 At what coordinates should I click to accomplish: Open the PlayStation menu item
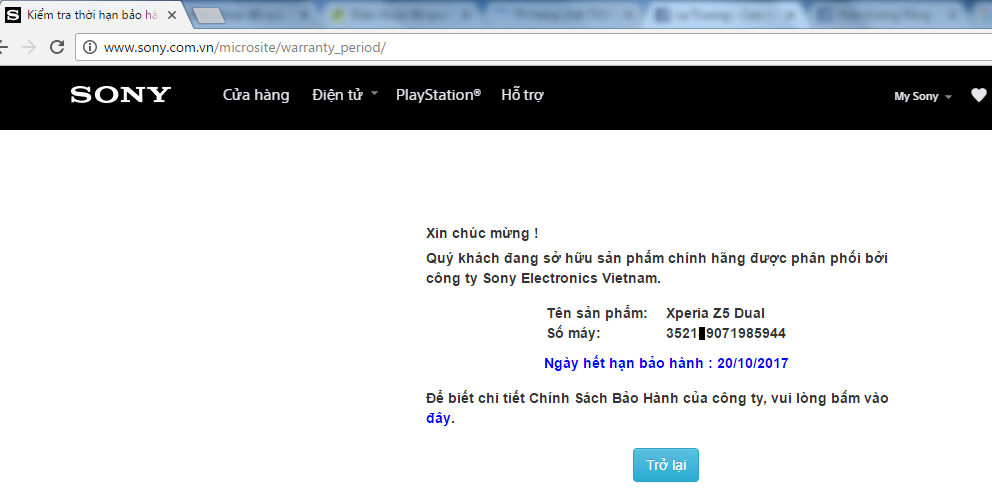[438, 95]
